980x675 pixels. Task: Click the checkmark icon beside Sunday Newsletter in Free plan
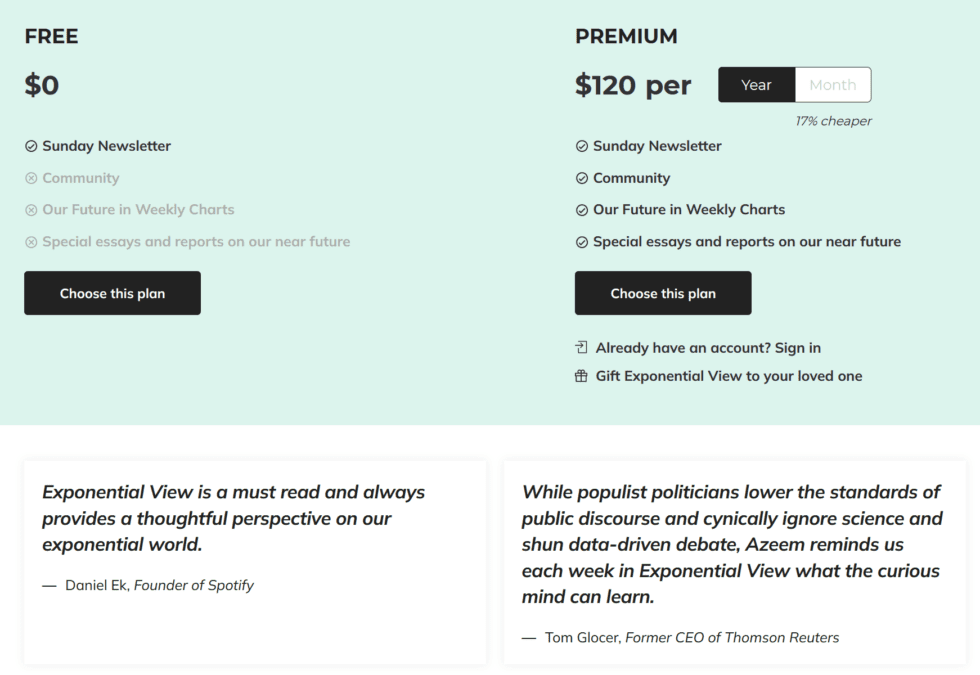click(x=29, y=146)
